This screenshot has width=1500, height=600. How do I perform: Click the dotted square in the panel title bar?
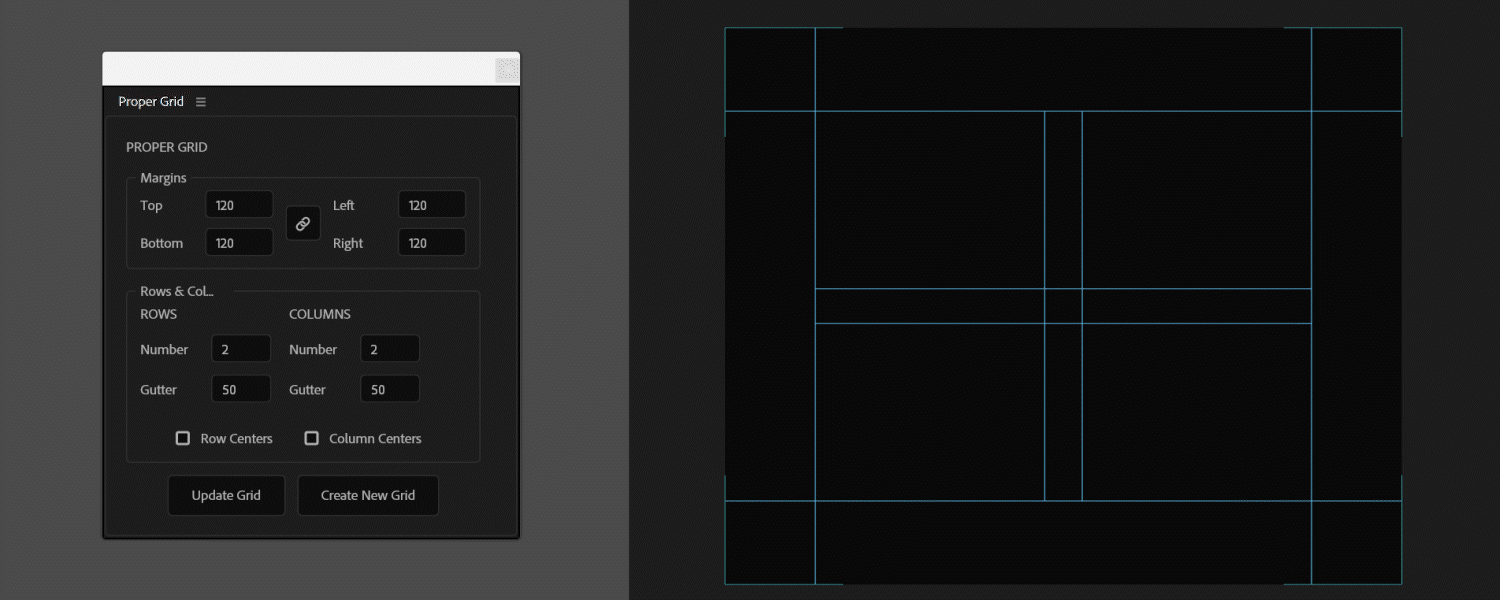tap(507, 70)
